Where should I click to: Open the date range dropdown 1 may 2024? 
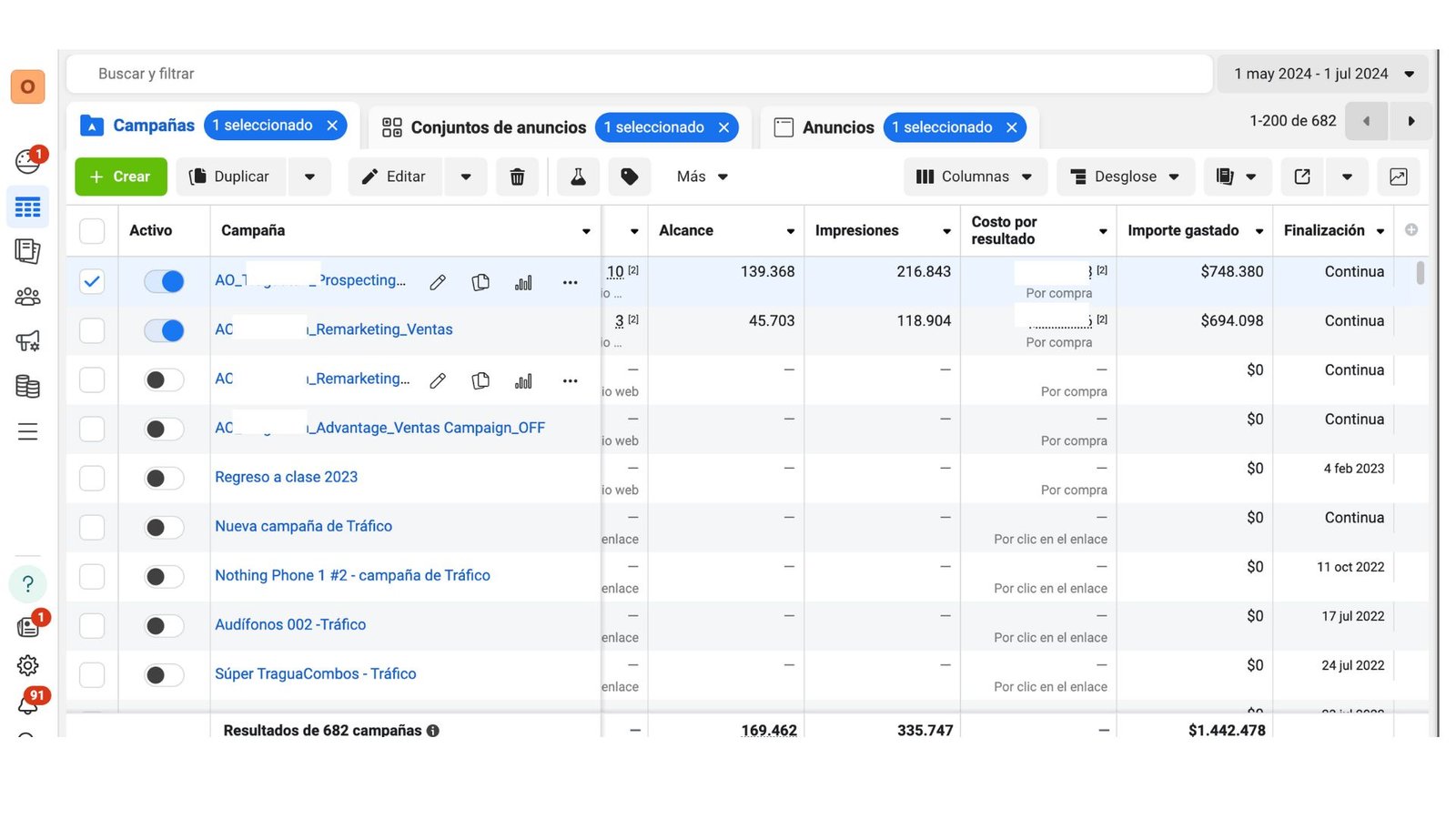(x=1323, y=74)
